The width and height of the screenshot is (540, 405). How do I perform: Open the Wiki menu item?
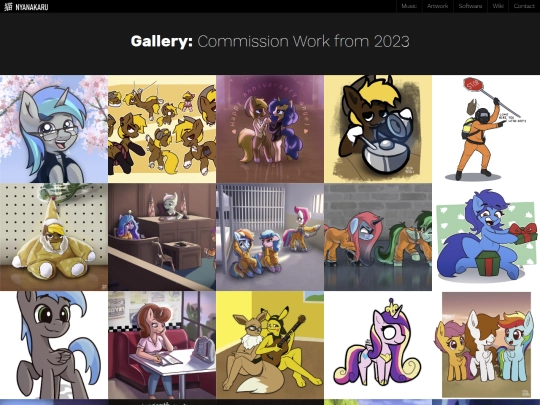click(x=498, y=6)
